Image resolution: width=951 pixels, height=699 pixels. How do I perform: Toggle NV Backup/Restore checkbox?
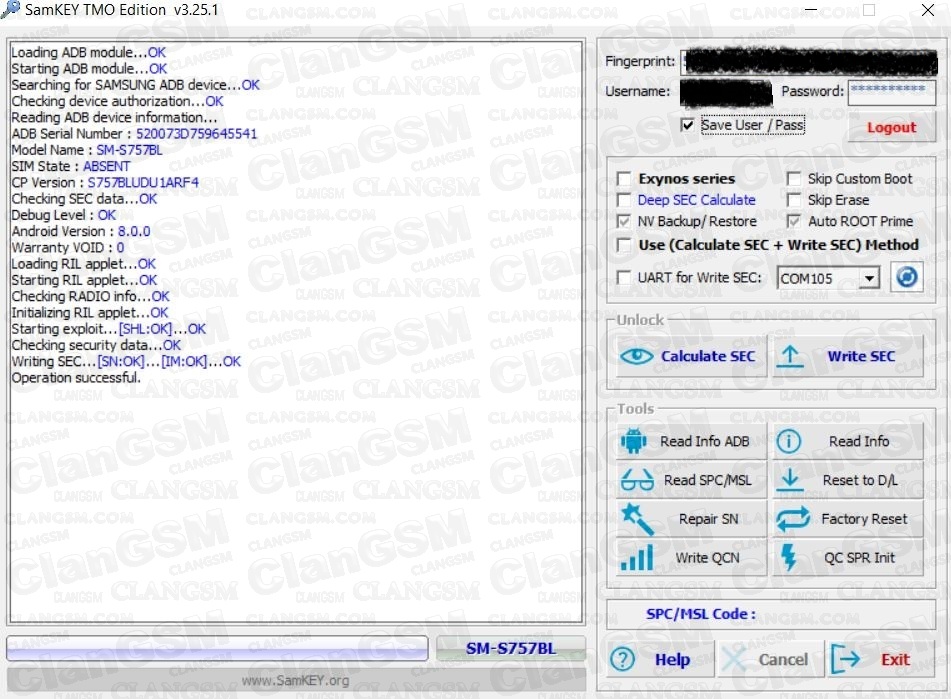click(623, 221)
